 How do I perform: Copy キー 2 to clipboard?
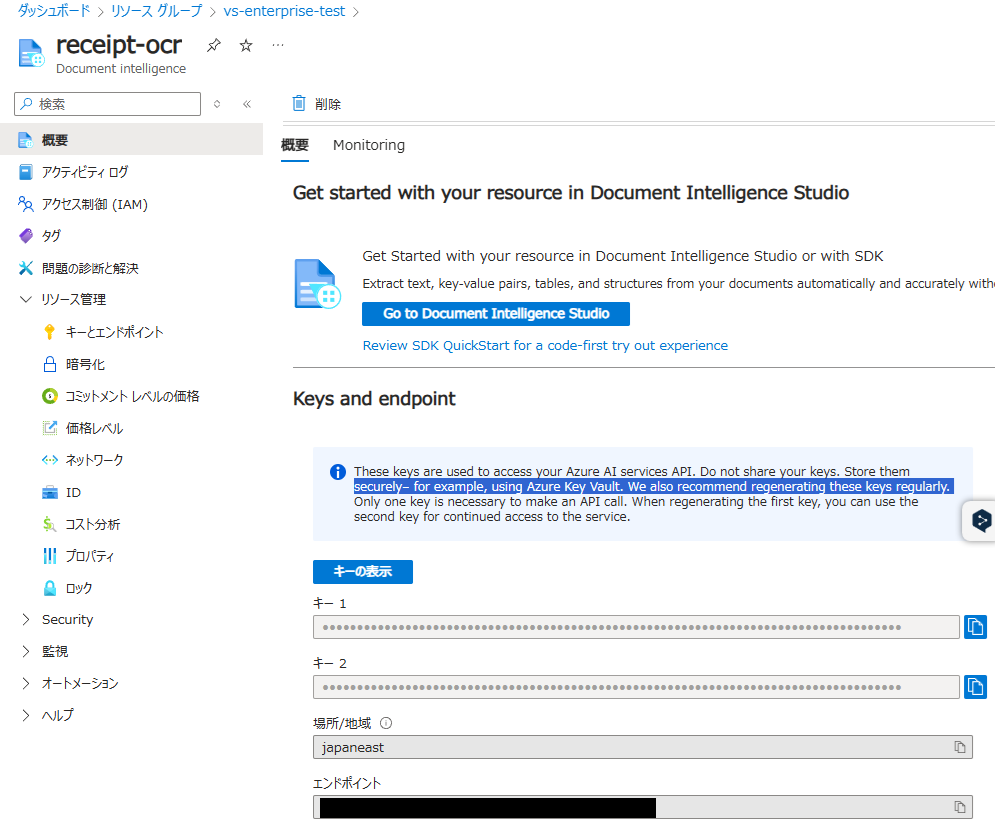coord(975,687)
